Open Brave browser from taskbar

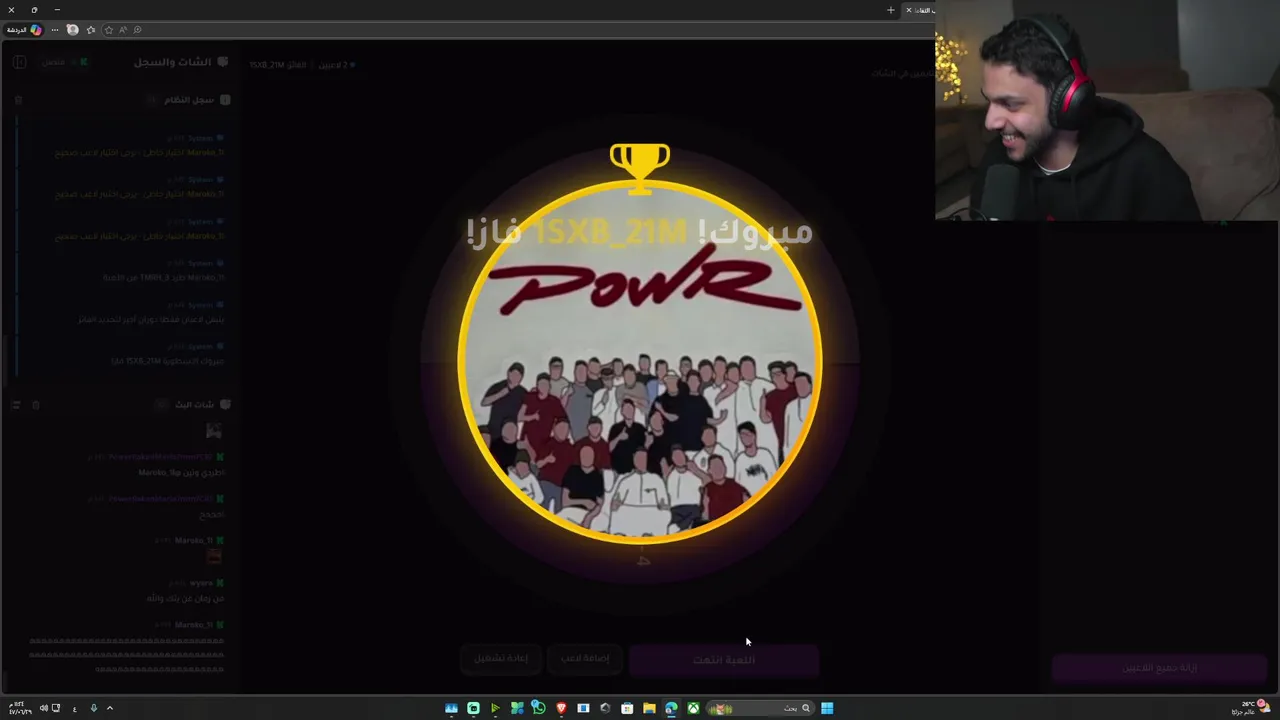561,708
